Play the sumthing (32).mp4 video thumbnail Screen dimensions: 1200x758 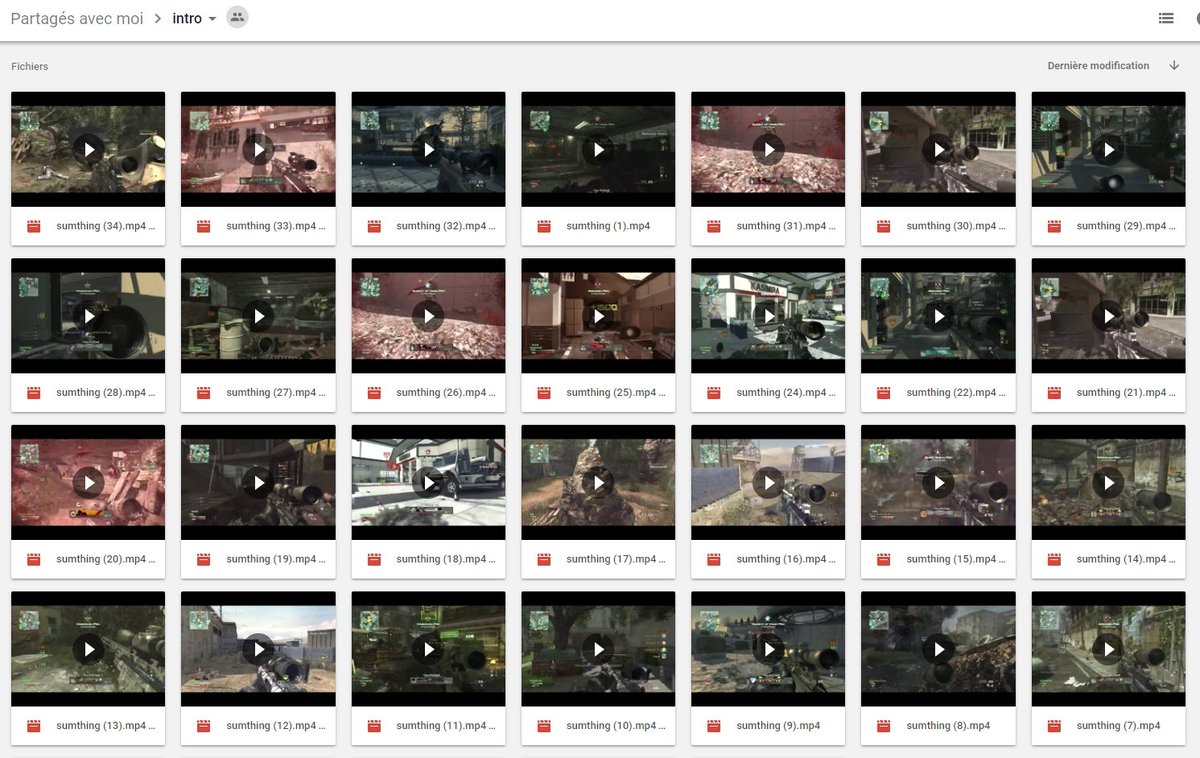(428, 149)
